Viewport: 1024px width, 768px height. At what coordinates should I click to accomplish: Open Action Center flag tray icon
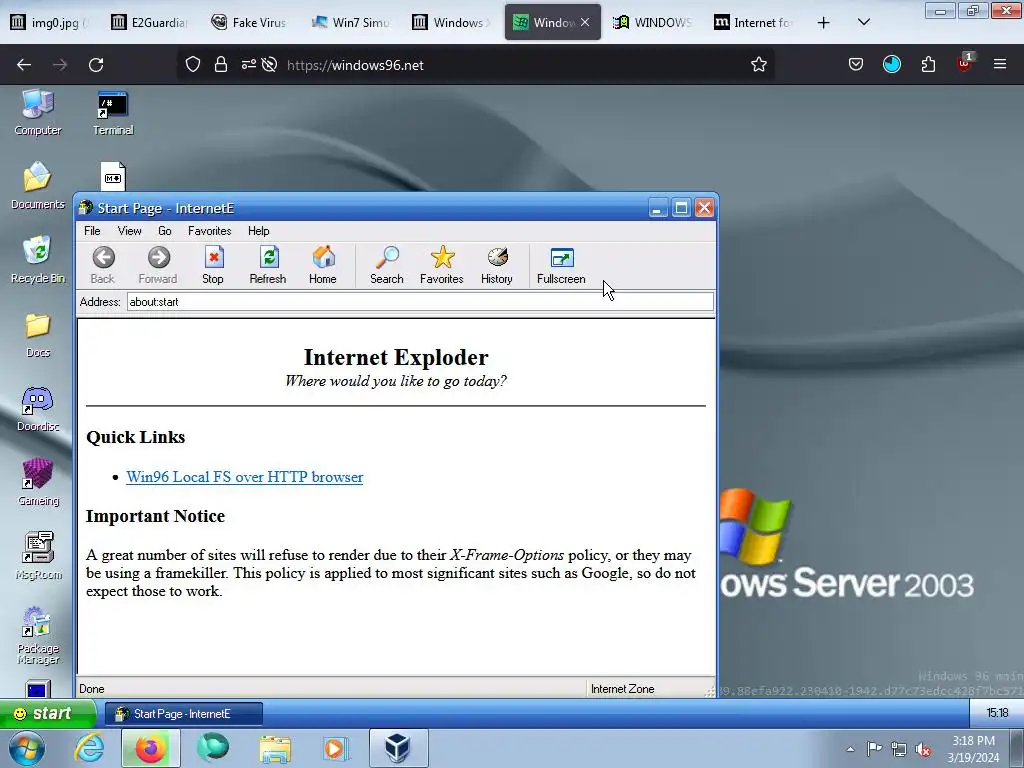(x=874, y=748)
